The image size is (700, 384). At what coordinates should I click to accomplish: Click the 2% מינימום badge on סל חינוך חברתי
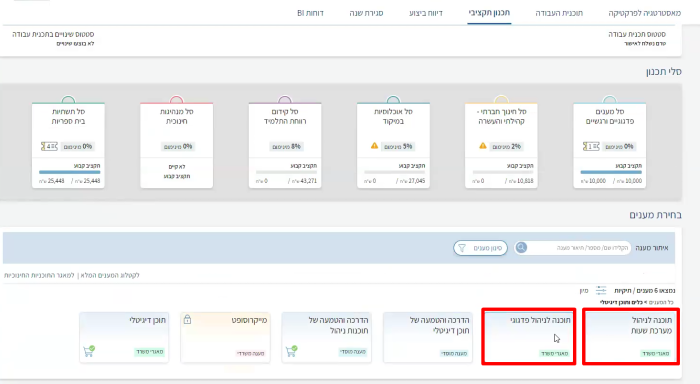pos(506,146)
